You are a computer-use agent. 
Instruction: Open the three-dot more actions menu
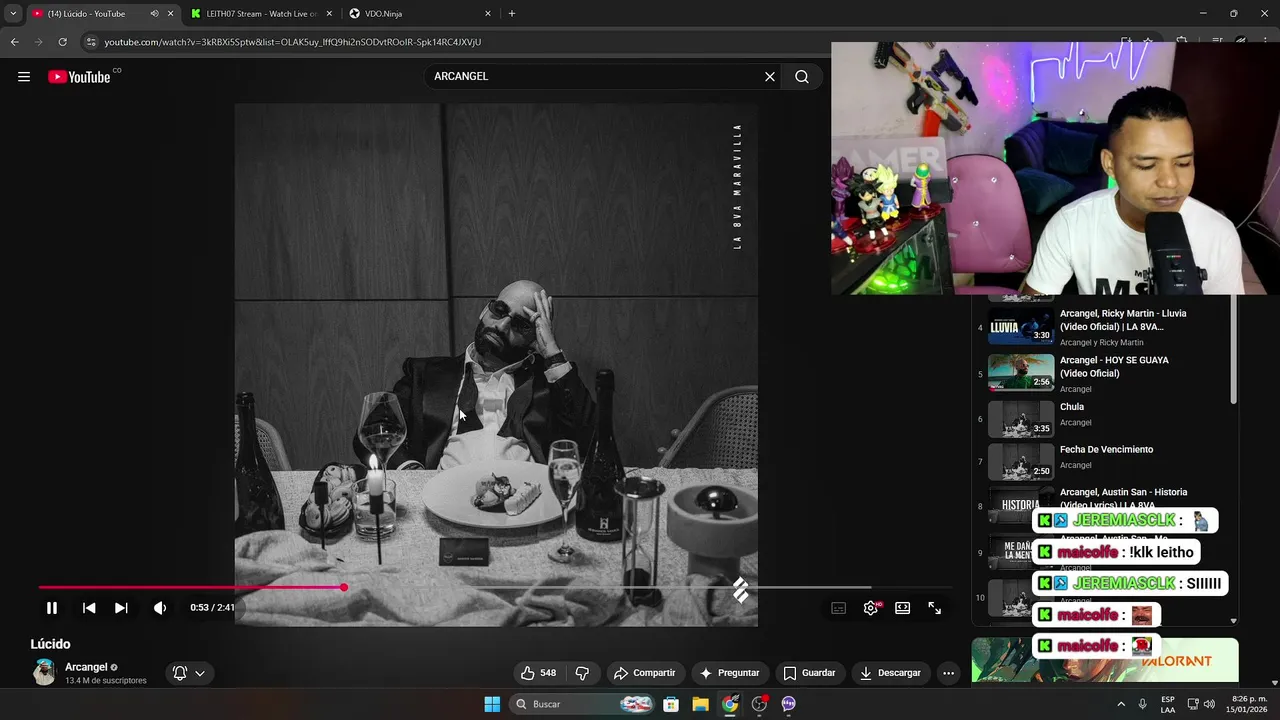tap(949, 673)
